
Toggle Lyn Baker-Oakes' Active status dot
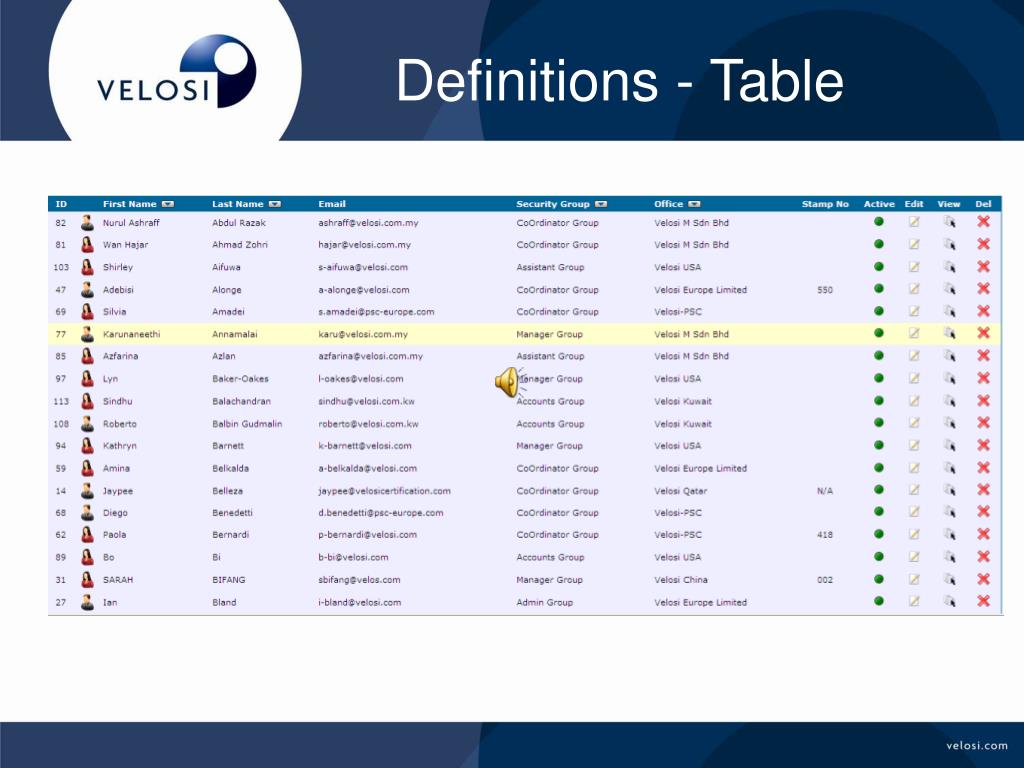(x=879, y=378)
